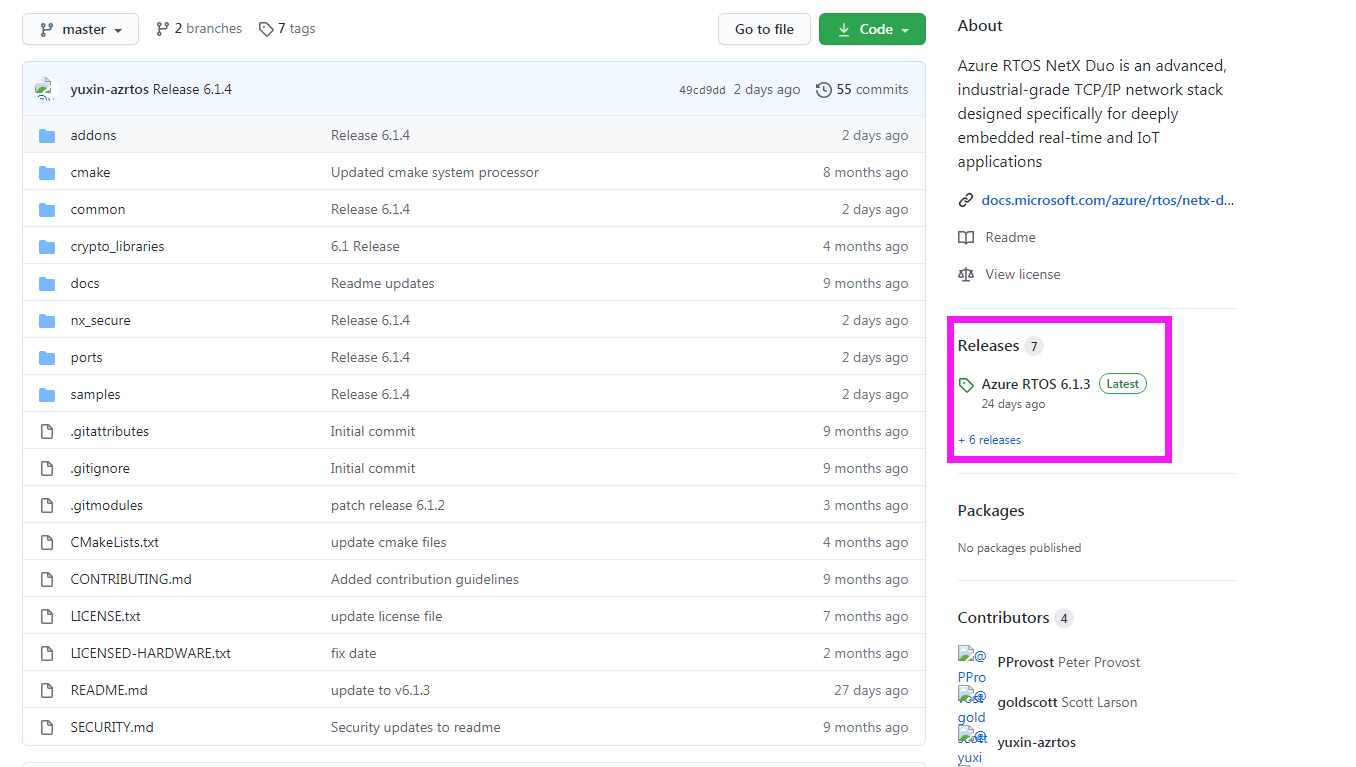Open commit 'fix date' message
Screen dimensions: 1356x767
(x=354, y=653)
